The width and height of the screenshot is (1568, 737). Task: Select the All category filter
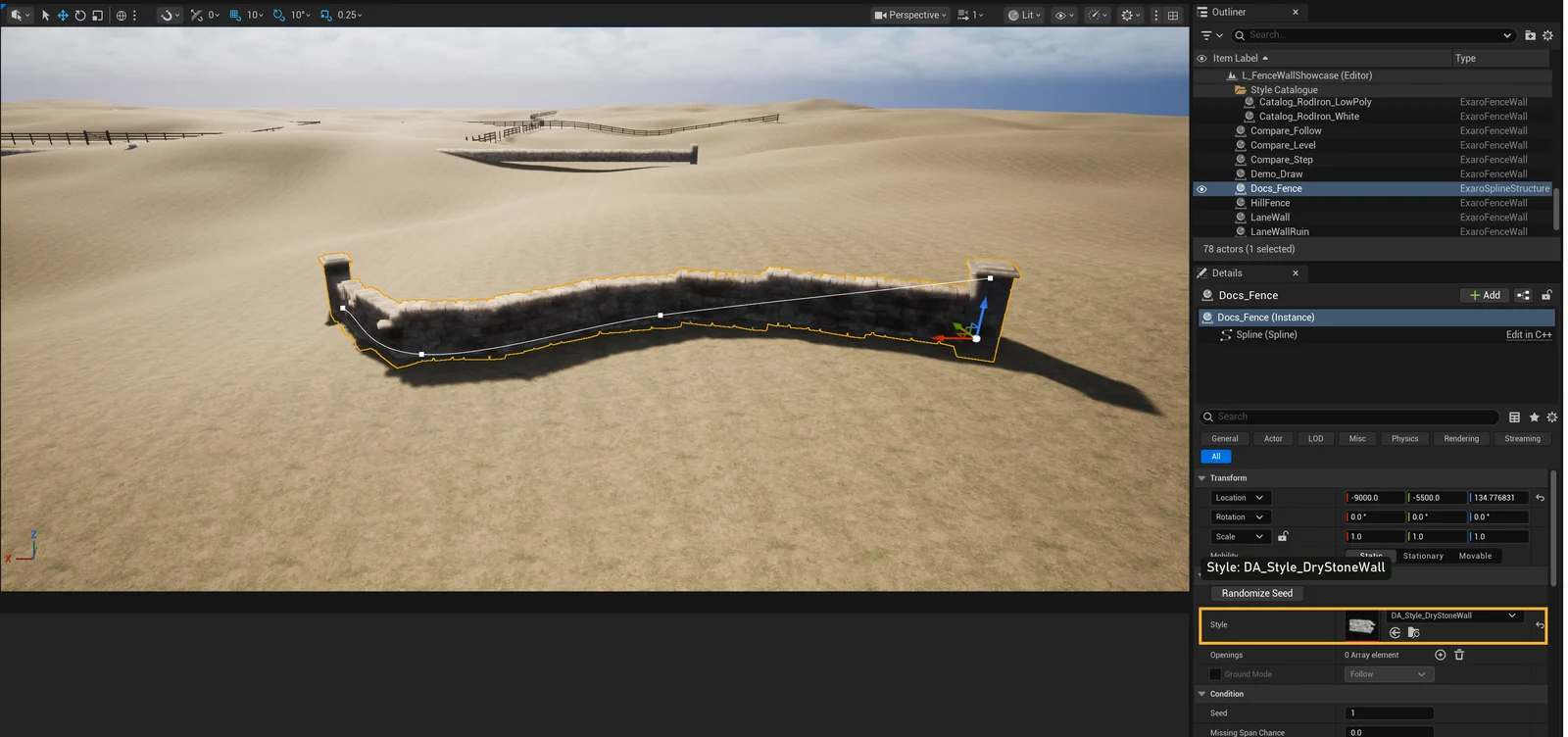click(1216, 457)
